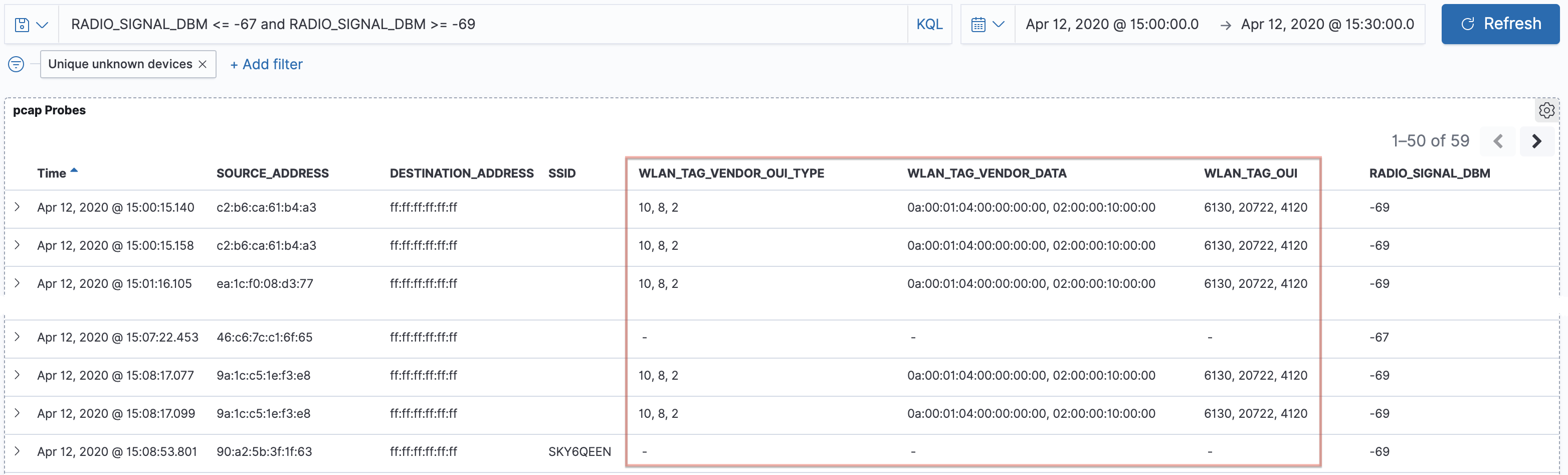The width and height of the screenshot is (1568, 475).
Task: Click the RADIO_SIGNAL_DBM column header
Action: pyautogui.click(x=1429, y=173)
